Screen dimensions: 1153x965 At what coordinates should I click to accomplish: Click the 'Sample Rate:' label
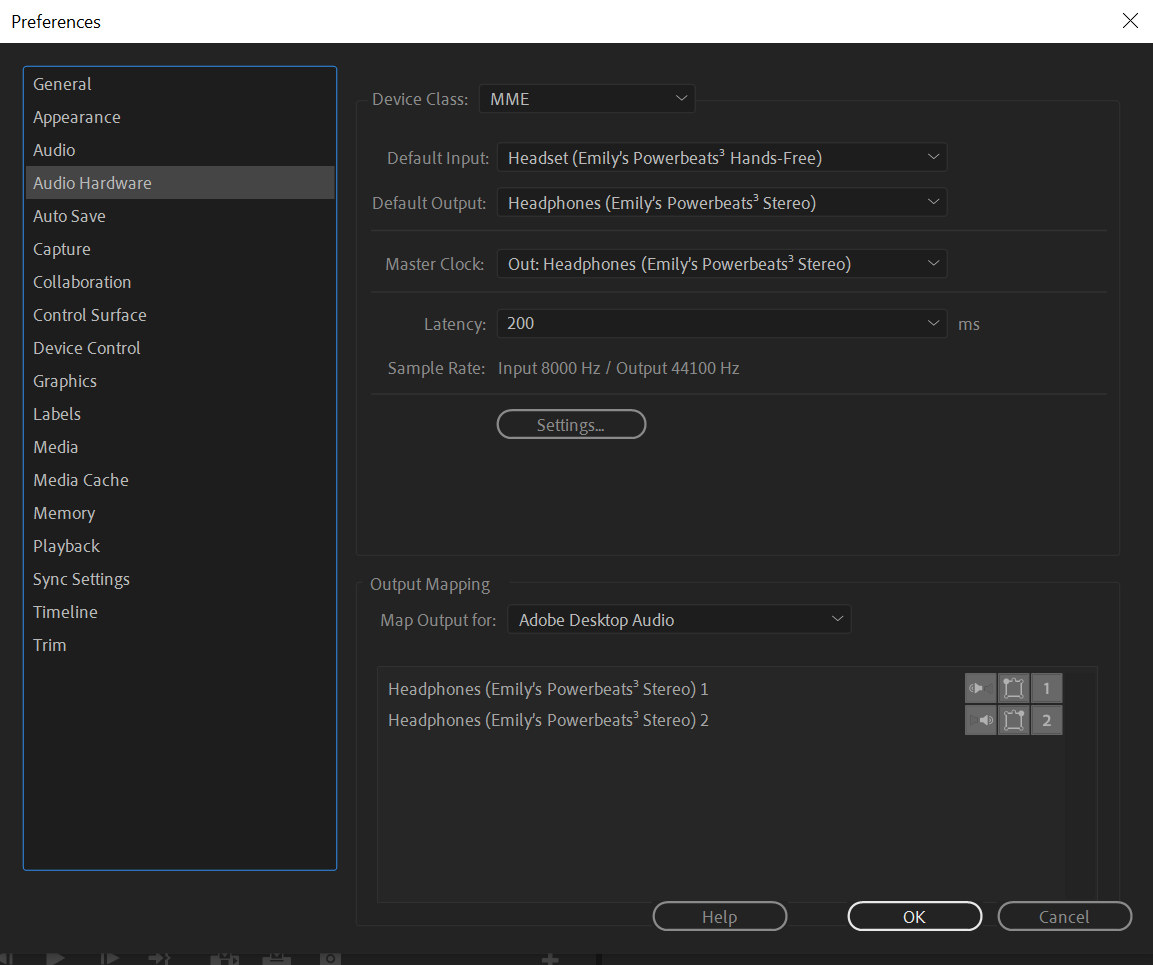[436, 368]
